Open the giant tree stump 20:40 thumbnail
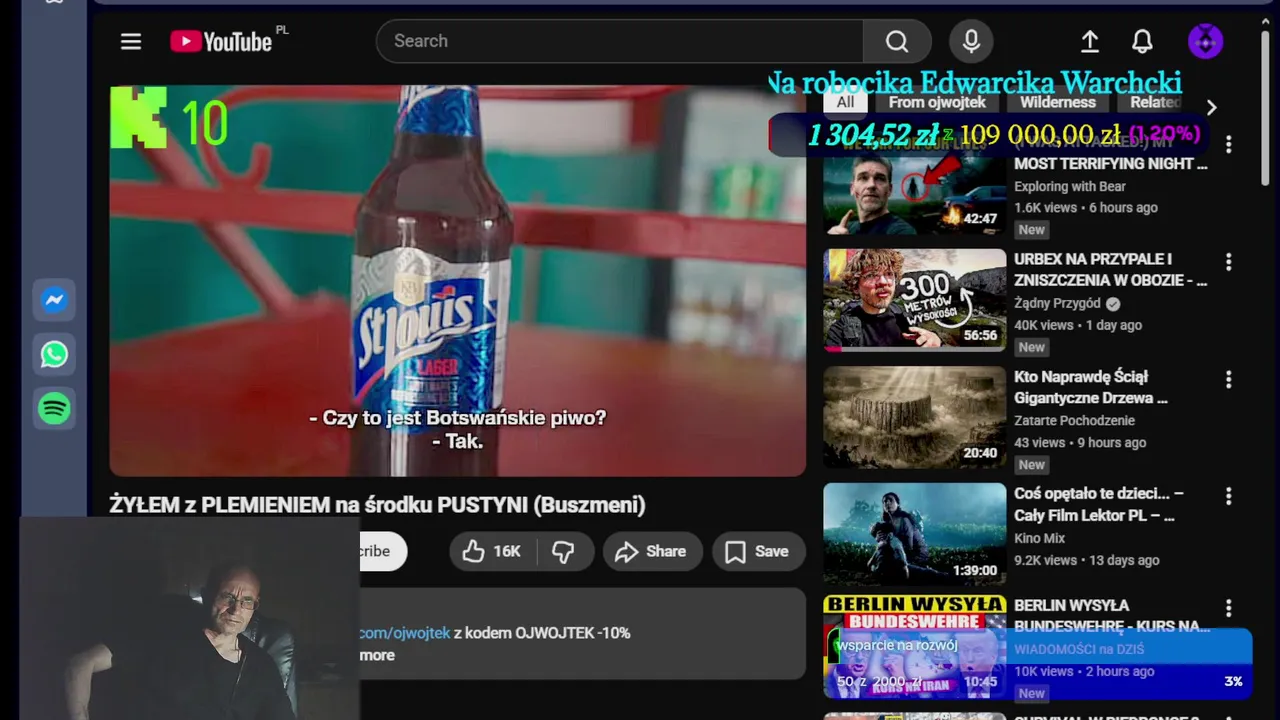Screen dimensions: 1280x720 tap(915, 417)
